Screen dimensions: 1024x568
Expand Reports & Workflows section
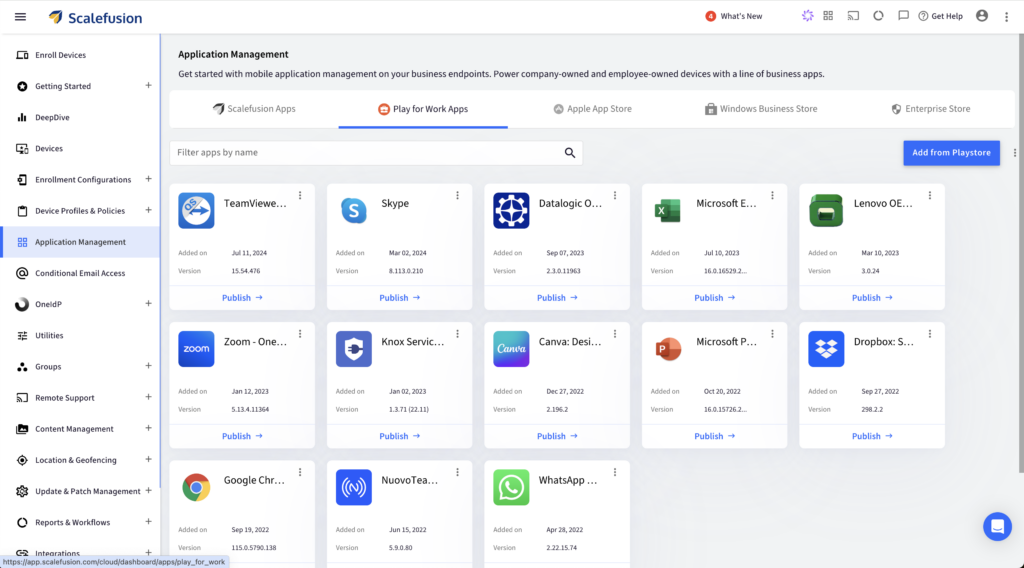(x=148, y=522)
